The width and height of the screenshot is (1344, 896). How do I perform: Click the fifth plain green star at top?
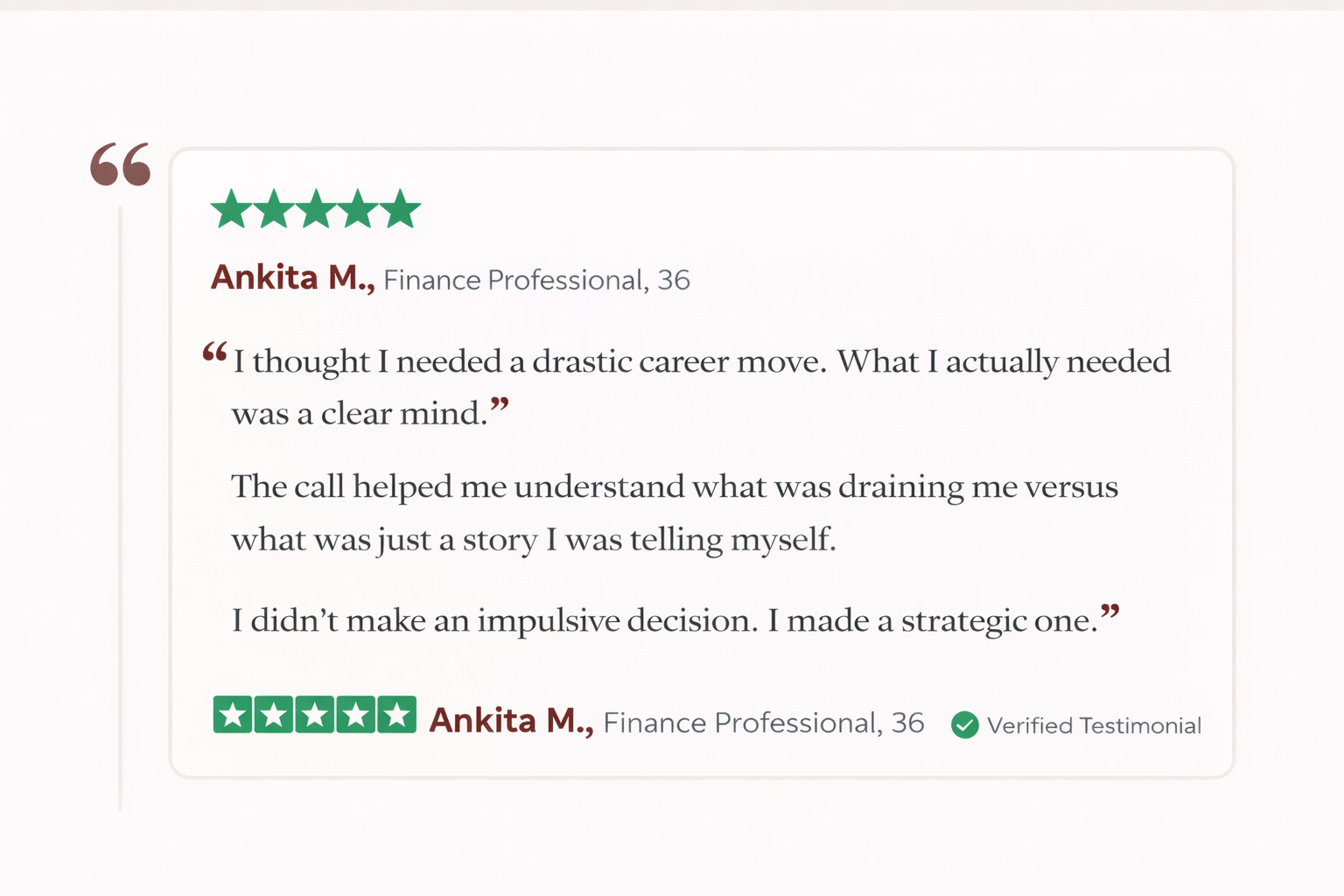point(401,210)
